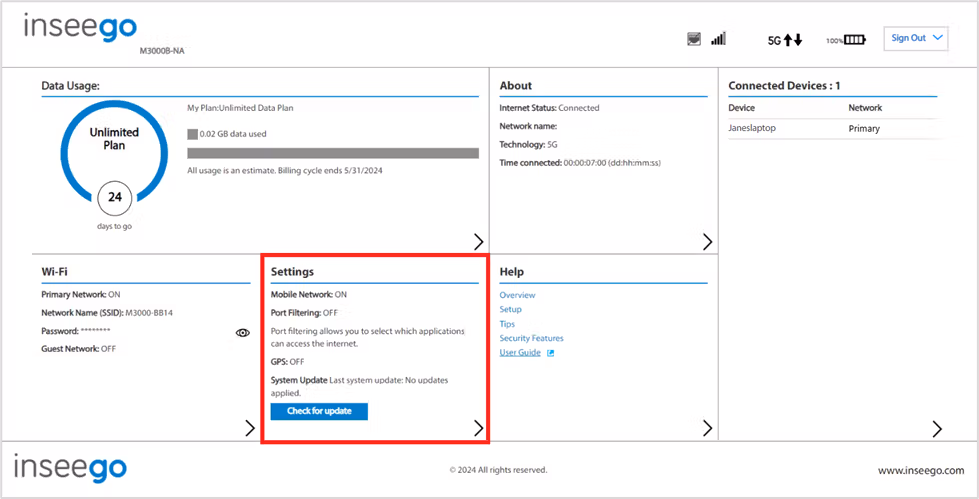979x499 pixels.
Task: Click the Check for update button
Action: tap(319, 412)
